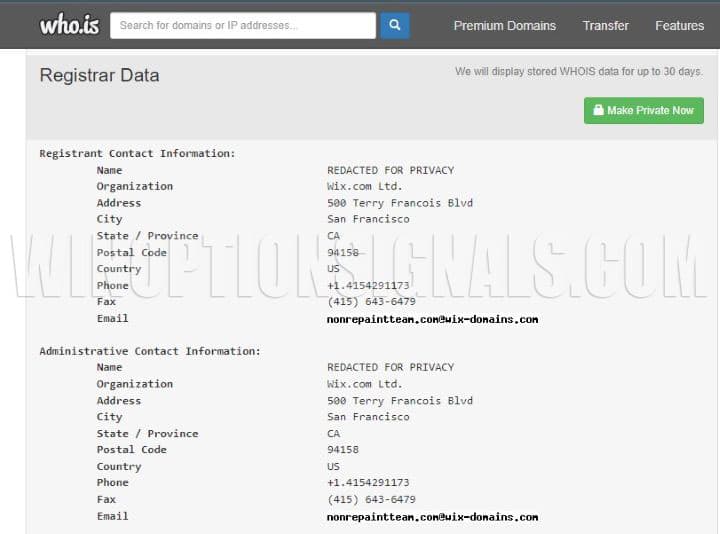Click the Registrant postal code 94158
This screenshot has height=534, width=720.
tap(342, 252)
